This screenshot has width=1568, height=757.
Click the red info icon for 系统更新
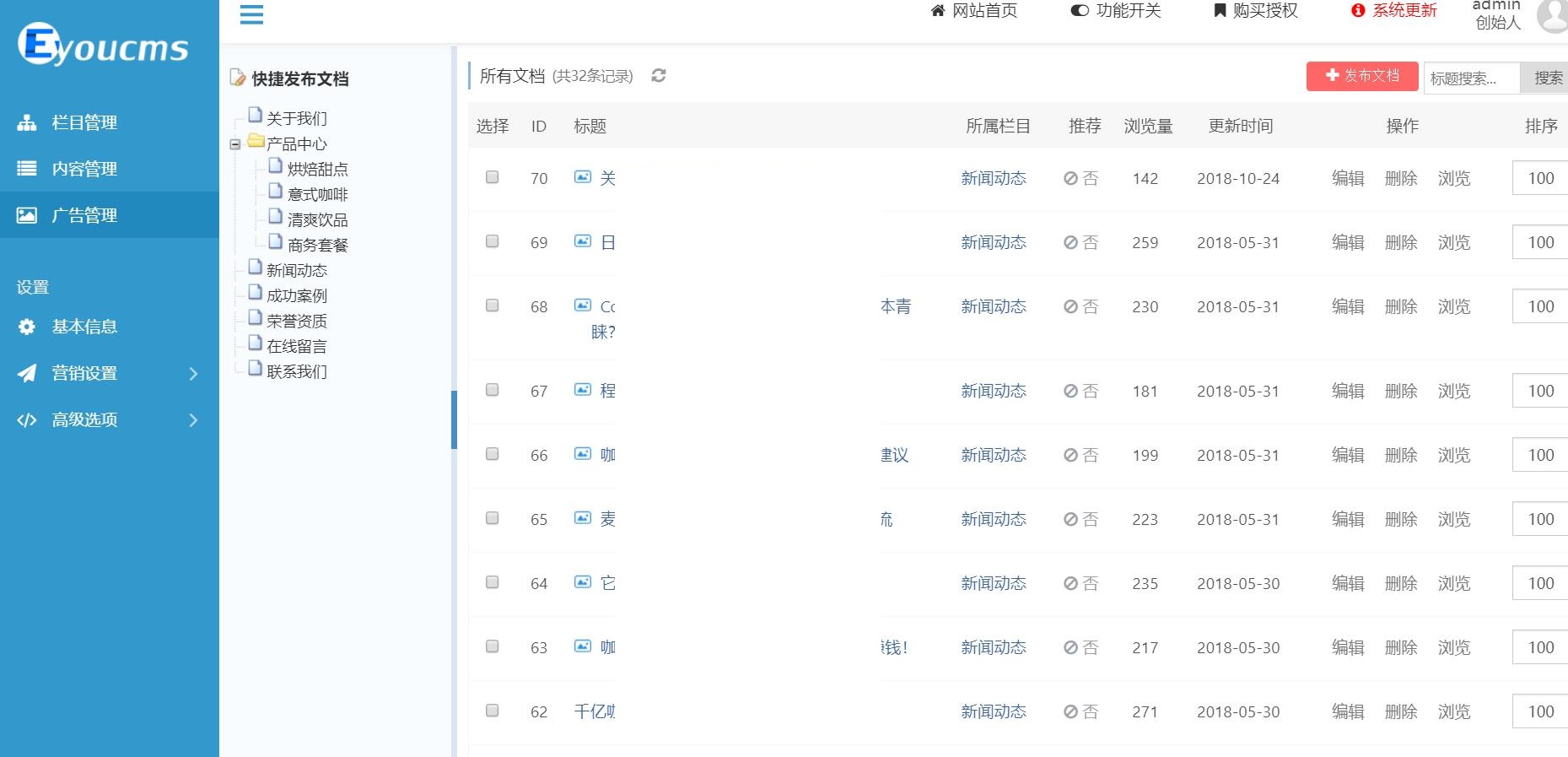[x=1358, y=11]
